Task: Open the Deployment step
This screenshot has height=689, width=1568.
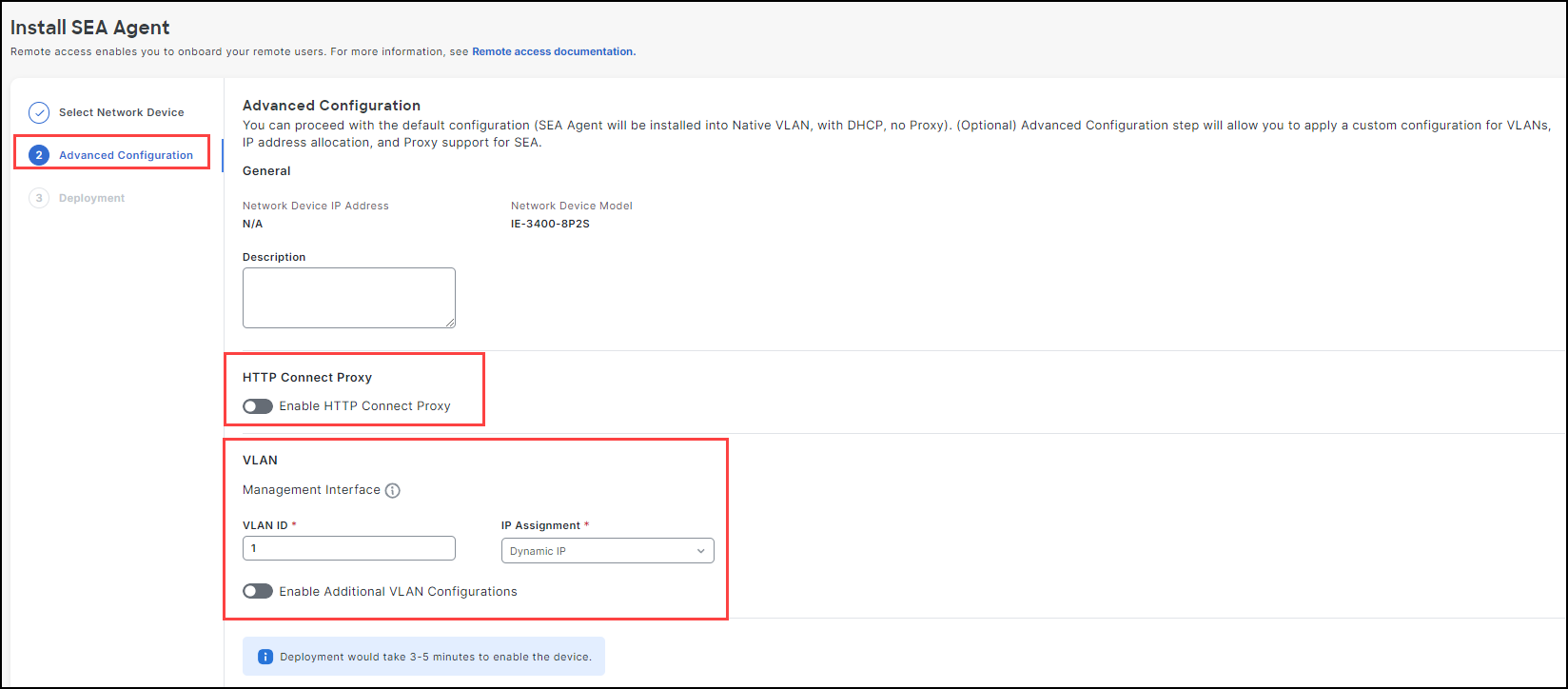Action: [x=91, y=198]
